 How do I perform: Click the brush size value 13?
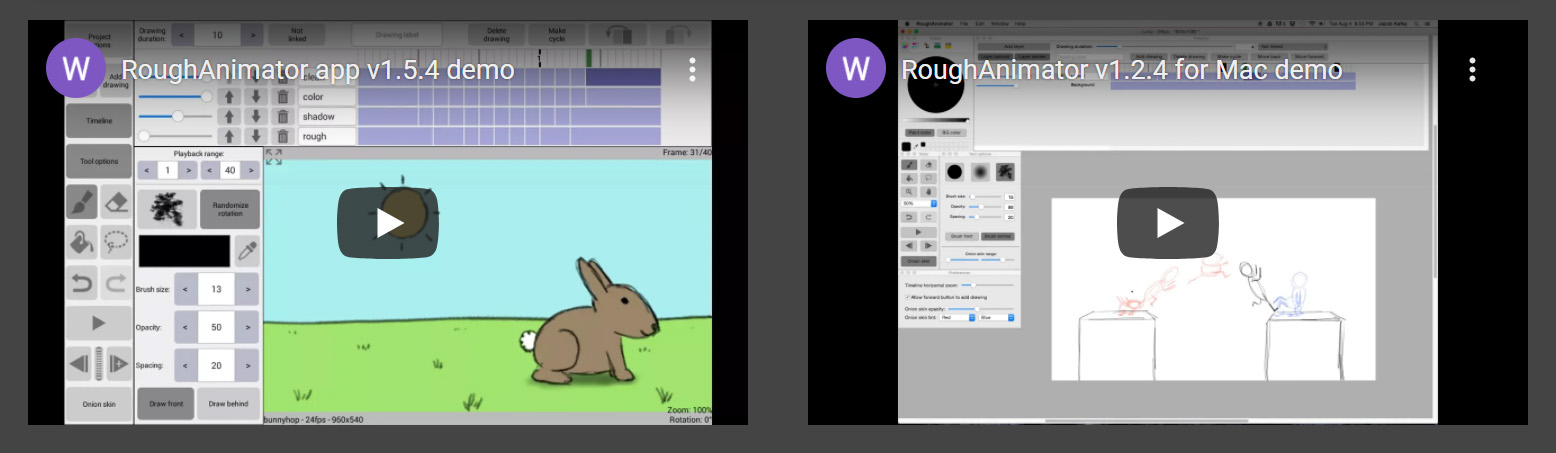click(x=217, y=290)
